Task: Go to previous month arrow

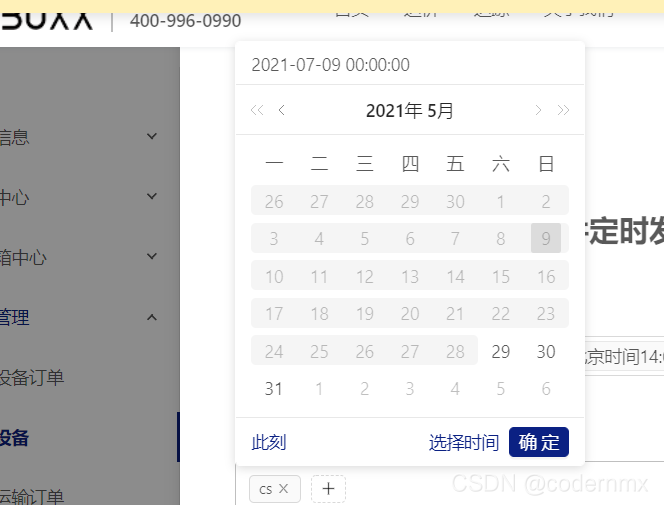Action: click(x=282, y=110)
